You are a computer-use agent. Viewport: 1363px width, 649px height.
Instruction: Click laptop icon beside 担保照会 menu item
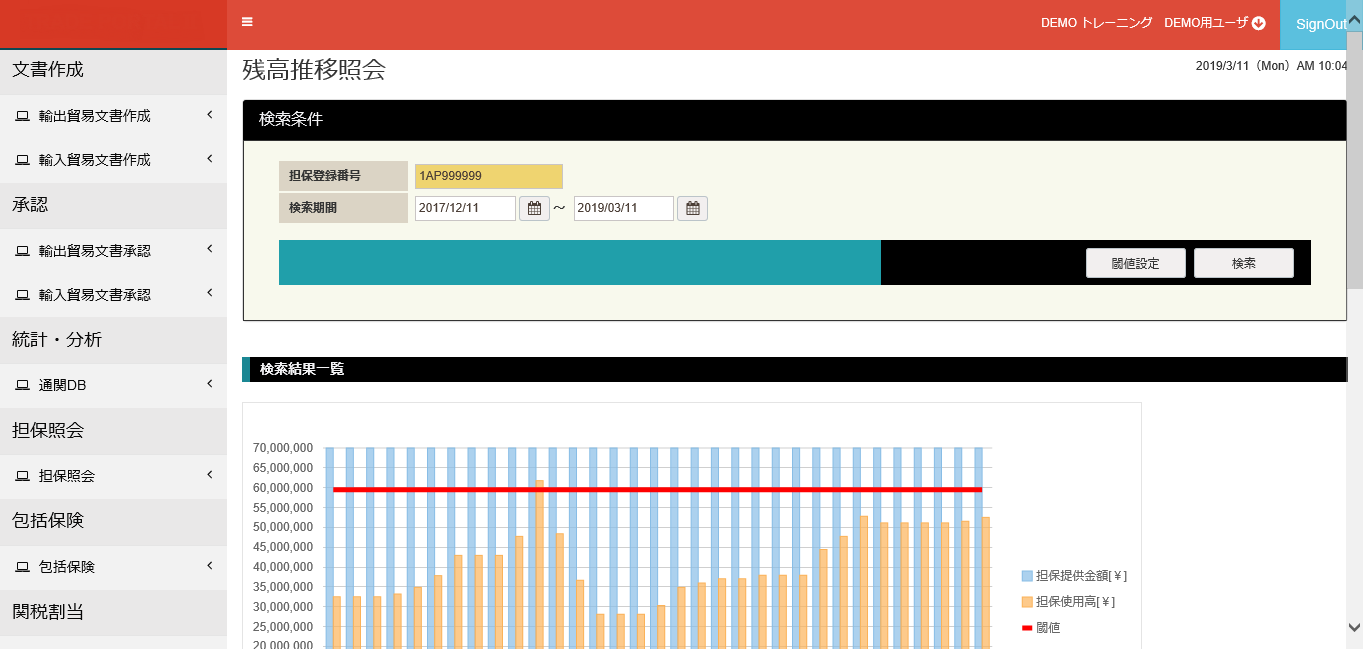(22, 476)
